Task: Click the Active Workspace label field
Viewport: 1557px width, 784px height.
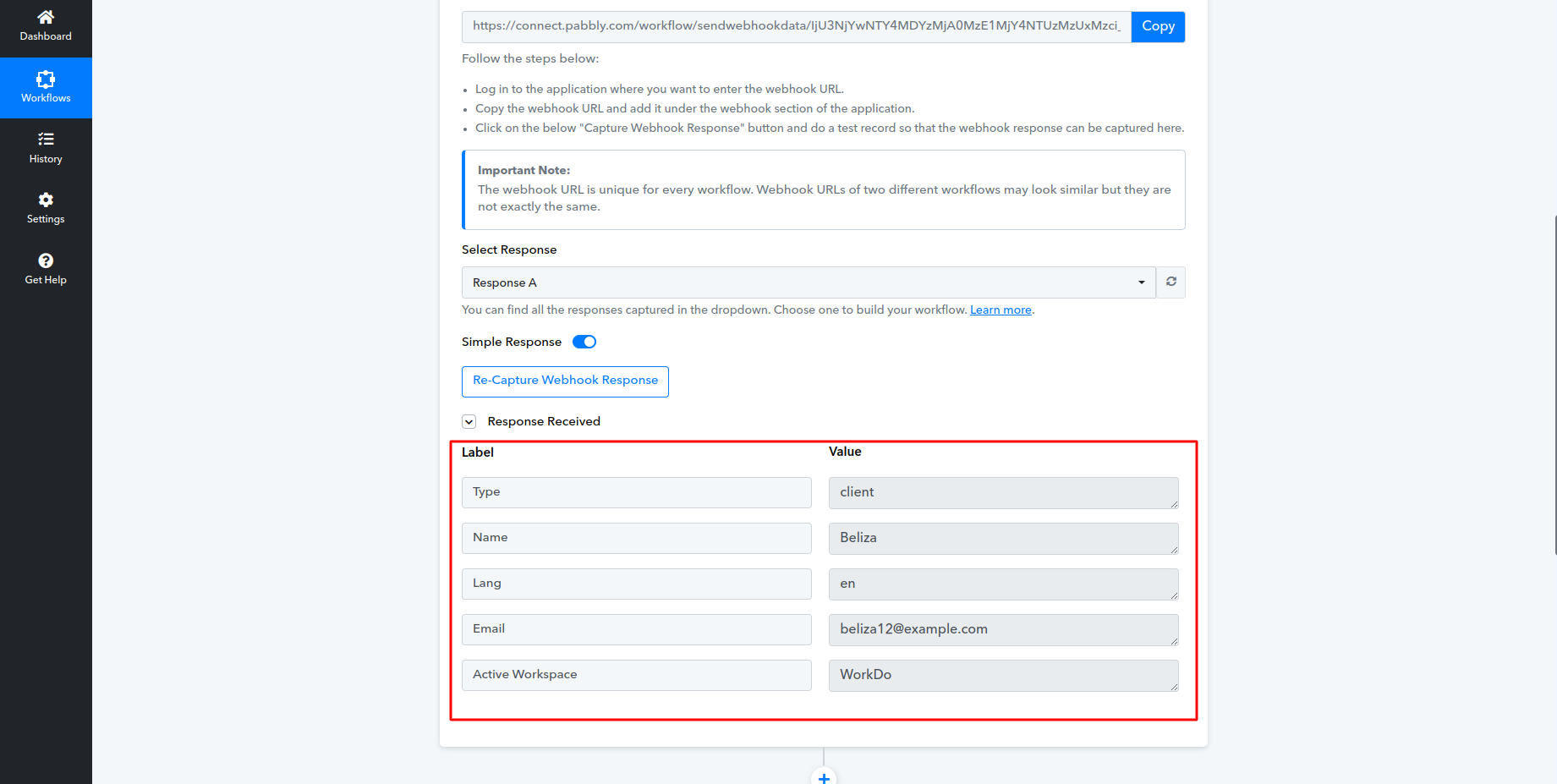Action: click(x=637, y=675)
